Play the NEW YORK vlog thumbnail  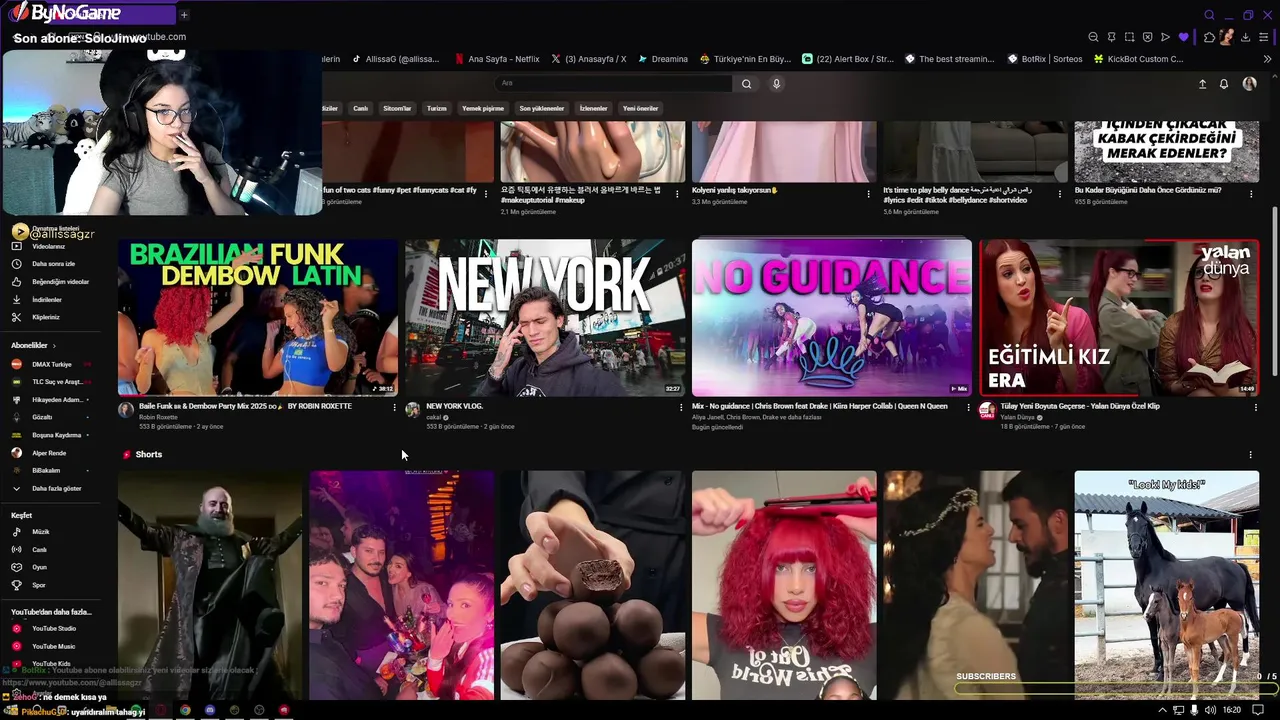pos(544,318)
